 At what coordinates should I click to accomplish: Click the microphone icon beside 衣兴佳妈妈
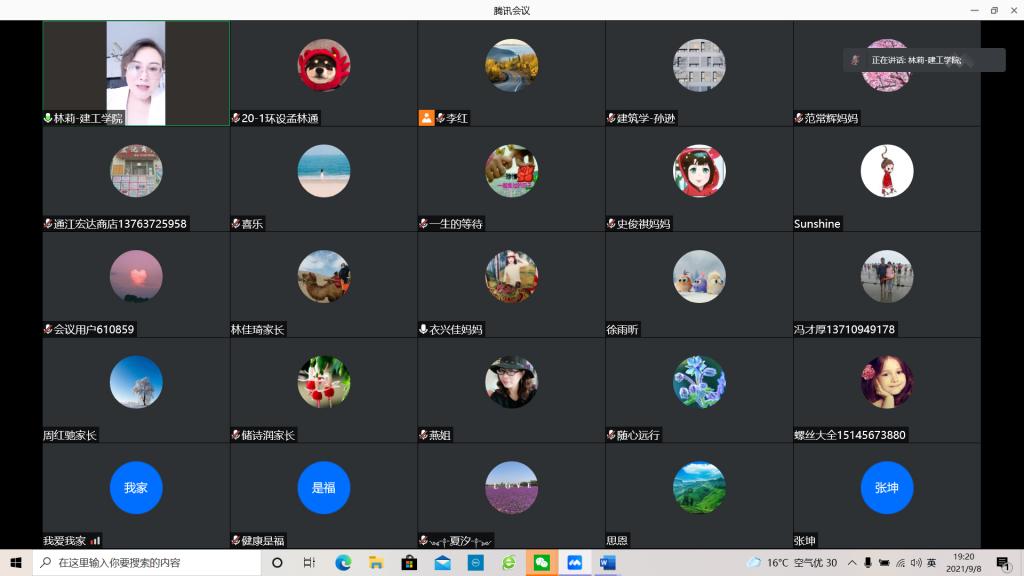point(423,329)
